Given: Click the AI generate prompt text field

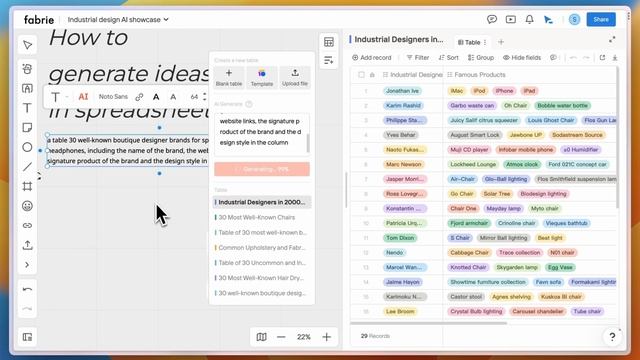Looking at the screenshot, I should click(262, 134).
